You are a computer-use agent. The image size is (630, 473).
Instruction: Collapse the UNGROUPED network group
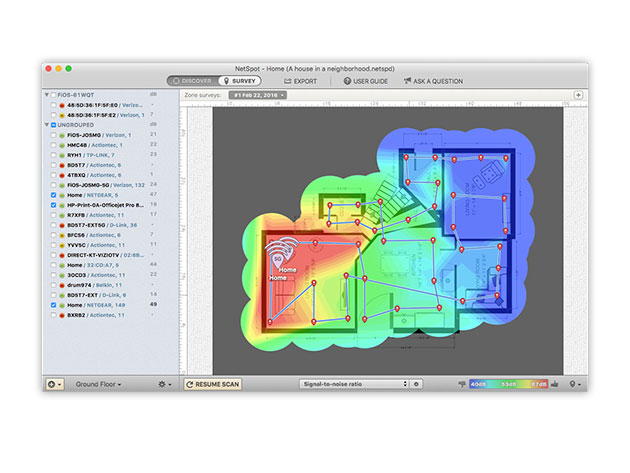pos(47,125)
